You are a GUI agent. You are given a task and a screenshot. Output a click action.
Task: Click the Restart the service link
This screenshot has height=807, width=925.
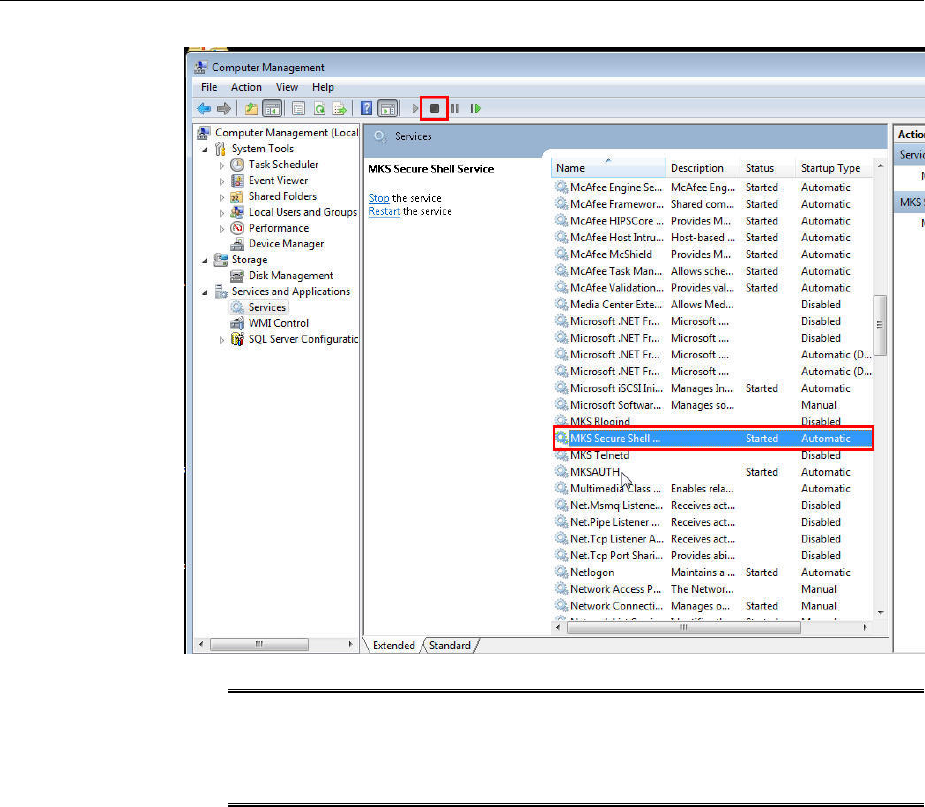click(384, 211)
